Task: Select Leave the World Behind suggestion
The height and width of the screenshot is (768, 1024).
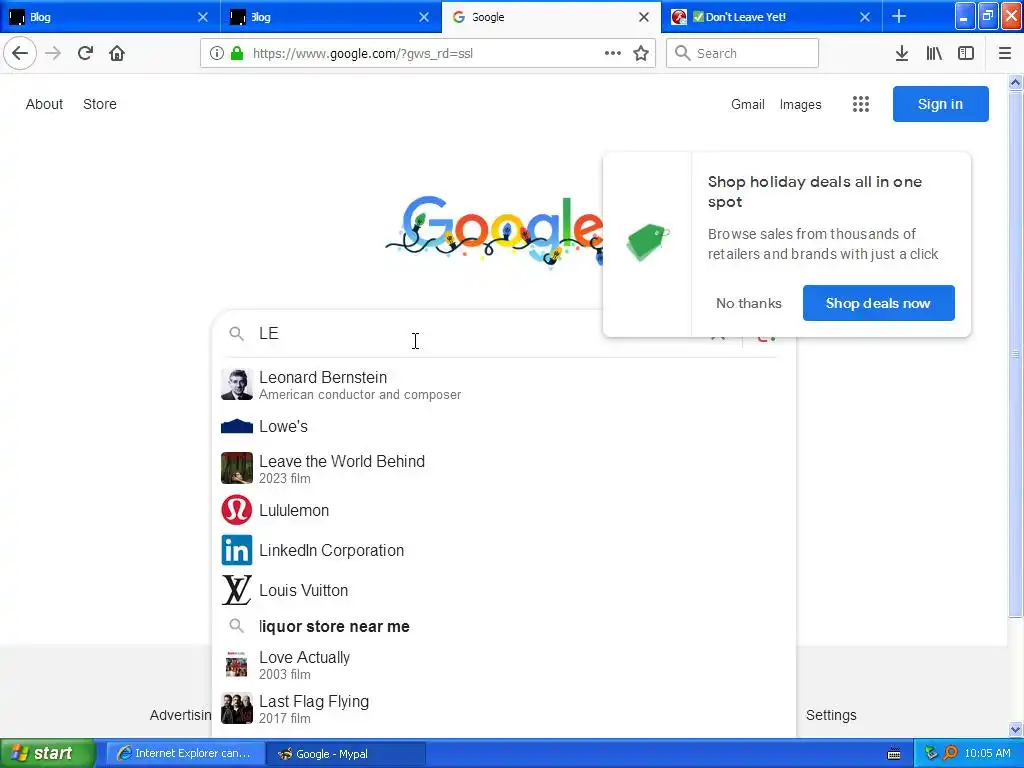Action: point(504,468)
